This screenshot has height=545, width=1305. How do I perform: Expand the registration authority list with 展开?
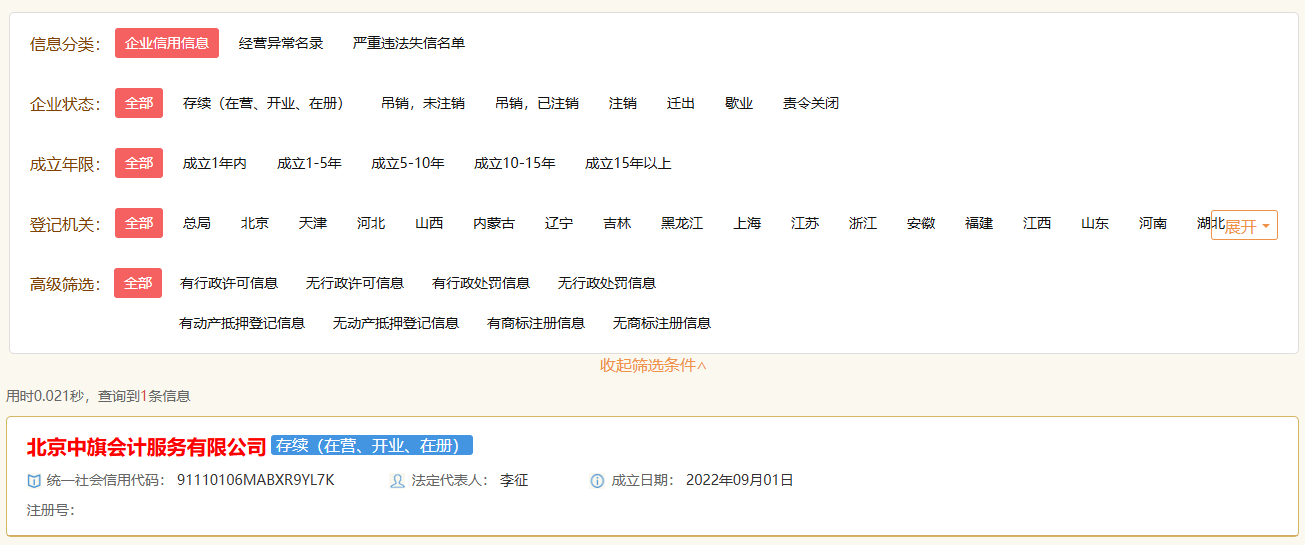[x=1246, y=226]
